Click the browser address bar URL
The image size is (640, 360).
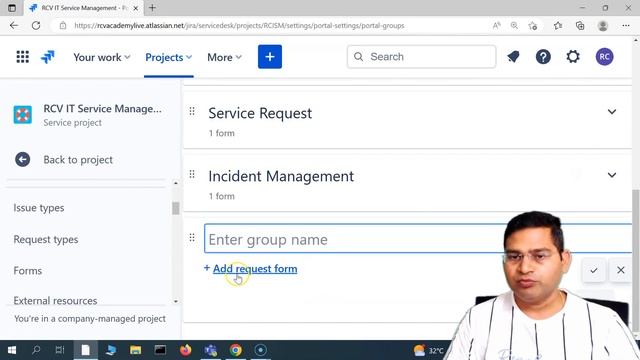(x=239, y=25)
